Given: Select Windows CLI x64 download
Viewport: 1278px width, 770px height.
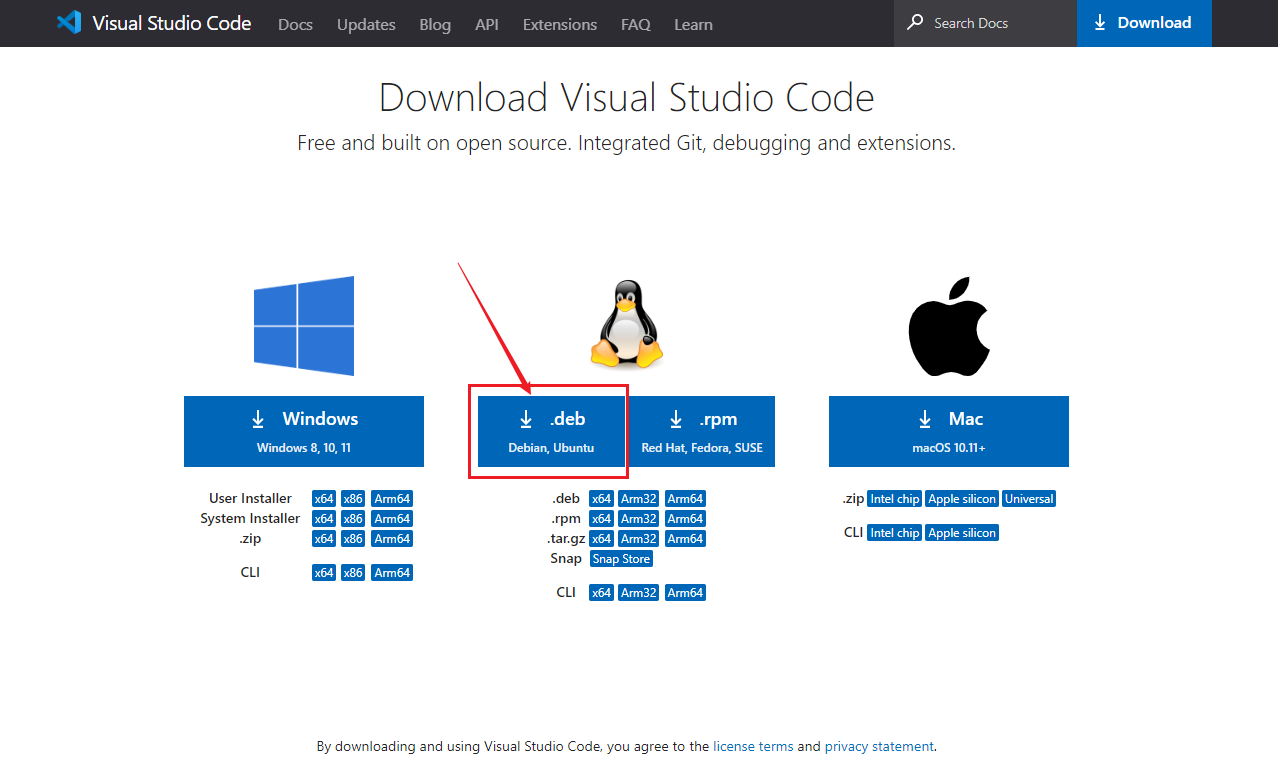Looking at the screenshot, I should [324, 573].
